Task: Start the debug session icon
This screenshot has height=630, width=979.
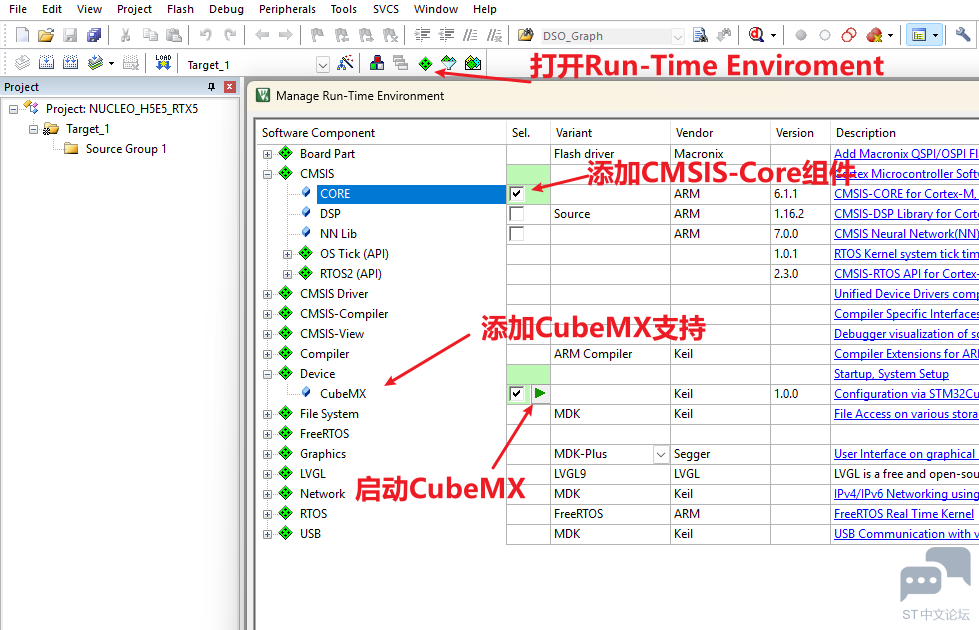Action: pos(757,35)
